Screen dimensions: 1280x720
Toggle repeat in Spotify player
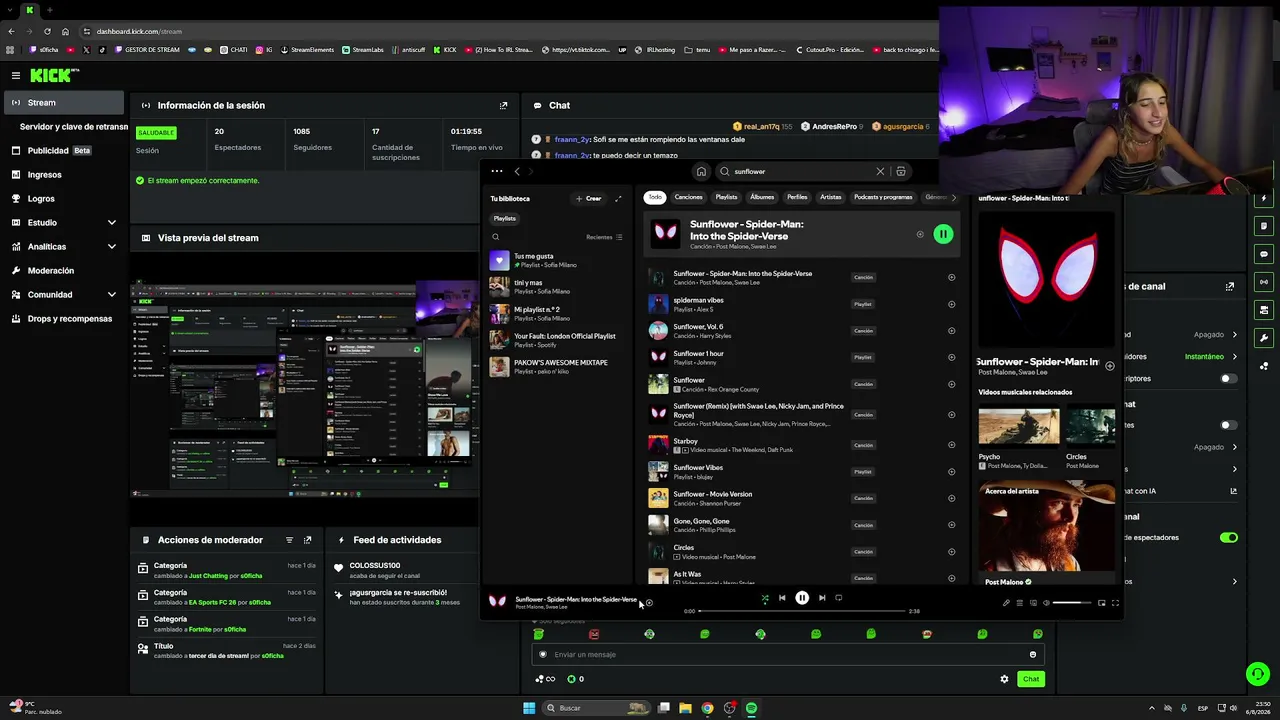(839, 598)
